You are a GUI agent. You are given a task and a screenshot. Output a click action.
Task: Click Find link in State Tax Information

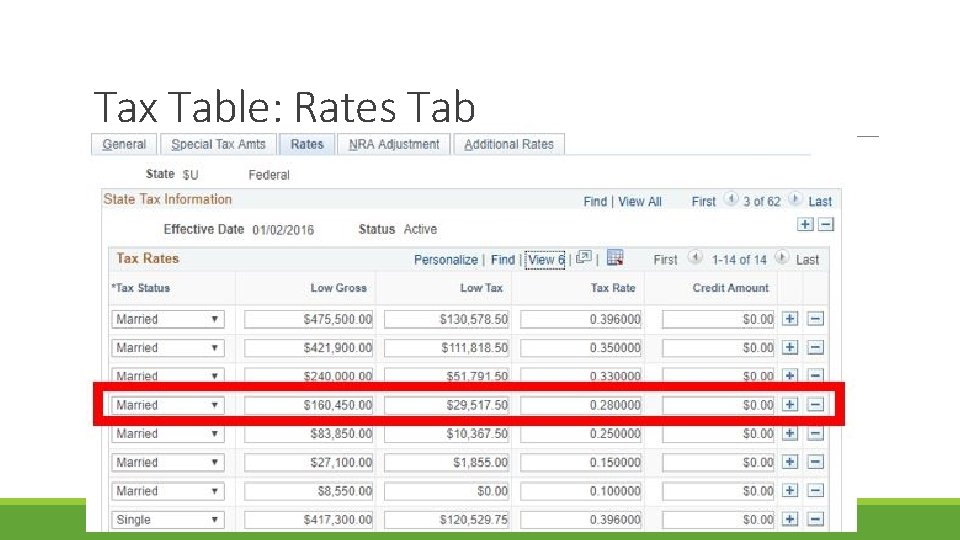595,201
